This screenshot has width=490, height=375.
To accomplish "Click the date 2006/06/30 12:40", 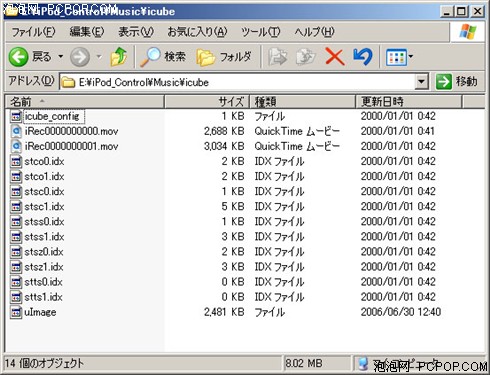I will 401,312.
